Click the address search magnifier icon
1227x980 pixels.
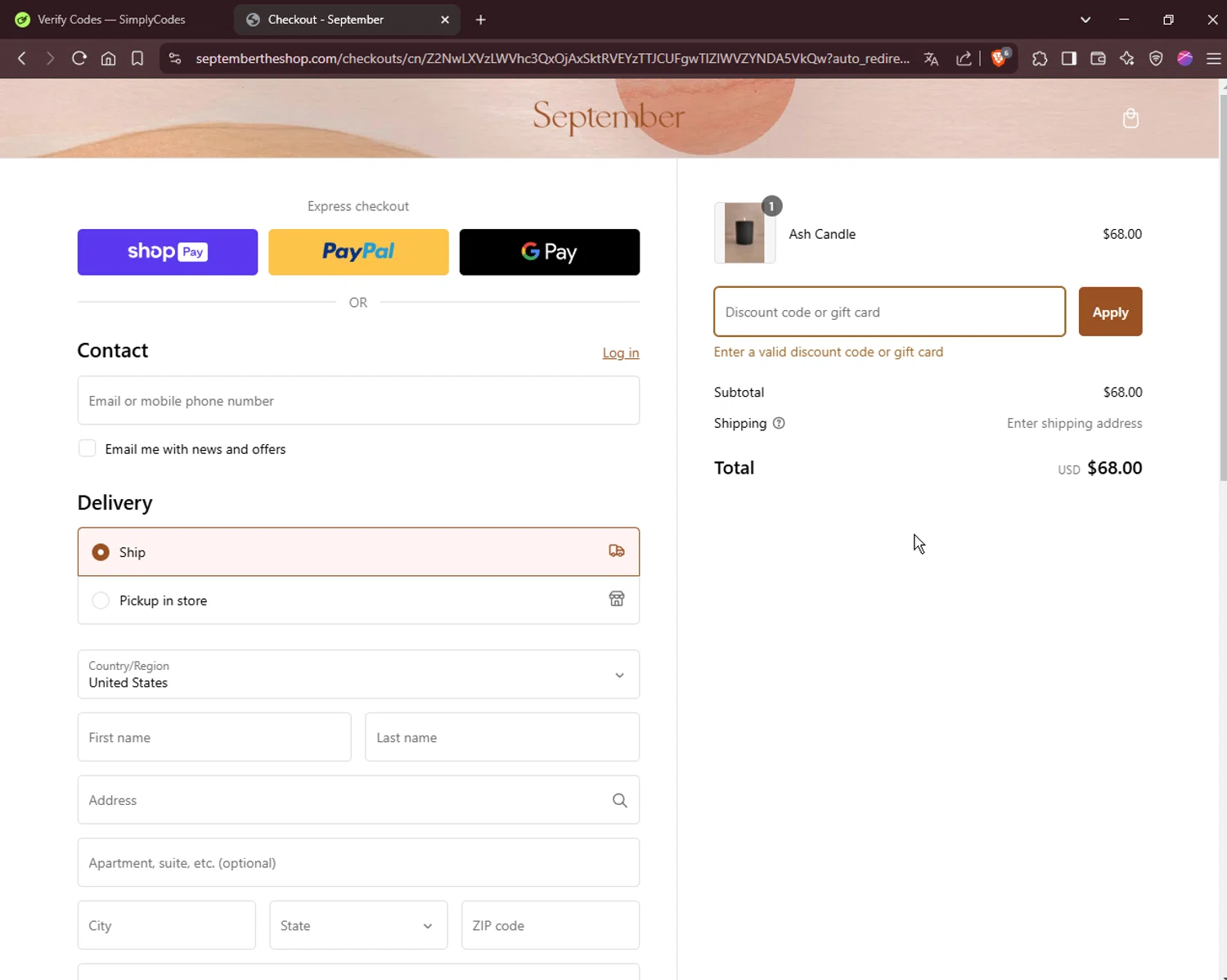pos(620,800)
